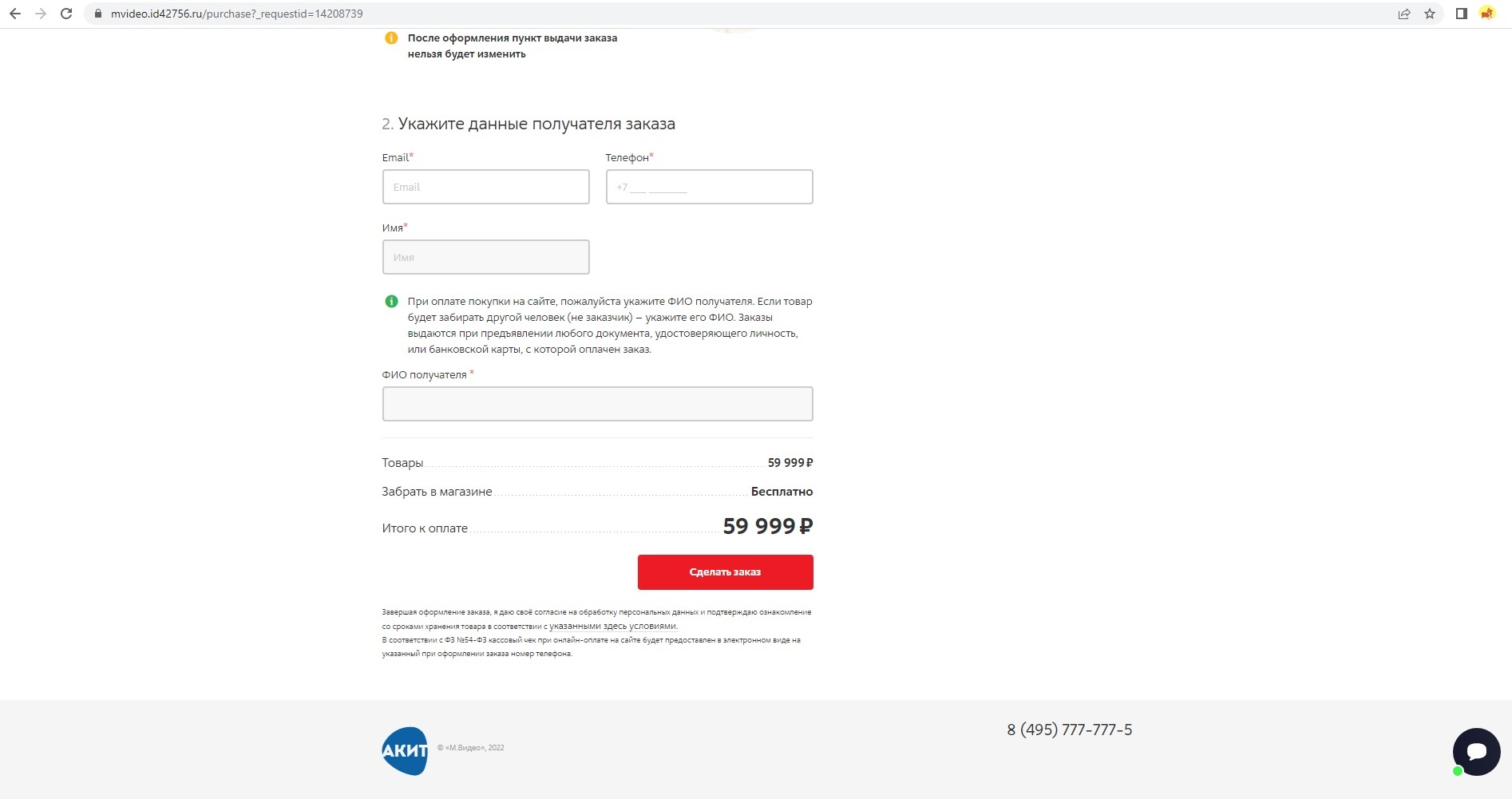Bookmark this page with the star
Viewport: 1512px width, 799px height.
(1429, 14)
